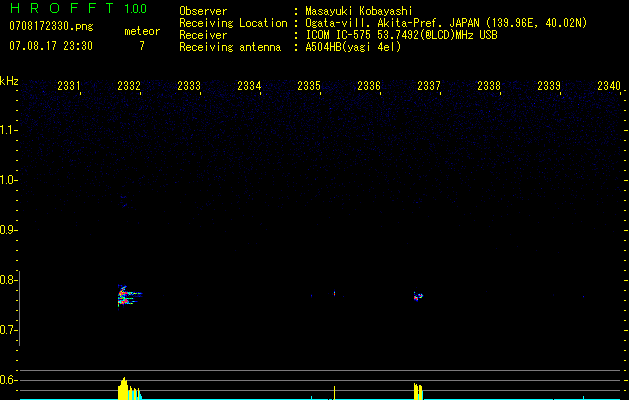Viewport: 629px width, 400px height.
Task: Click the 2340 time marker
Action: pos(609,85)
